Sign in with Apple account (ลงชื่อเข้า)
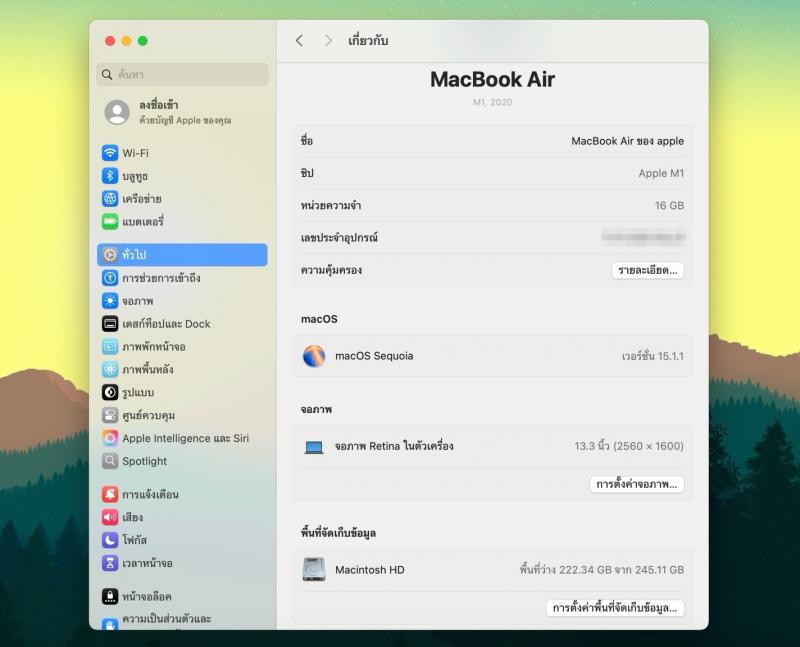The height and width of the screenshot is (647, 800). 158,105
